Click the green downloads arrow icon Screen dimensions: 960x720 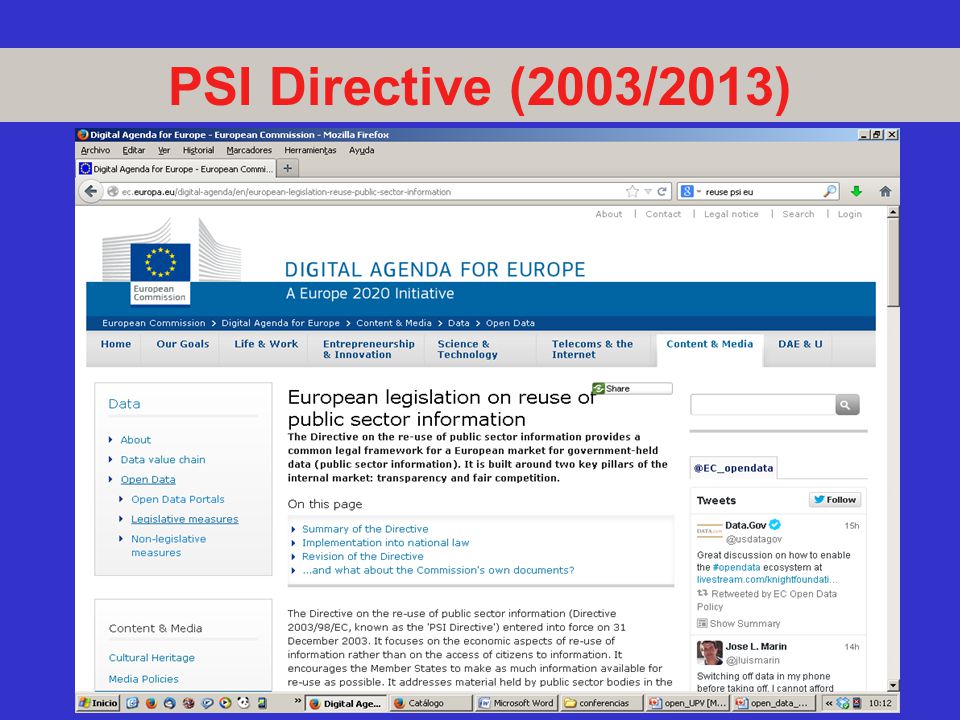[857, 192]
